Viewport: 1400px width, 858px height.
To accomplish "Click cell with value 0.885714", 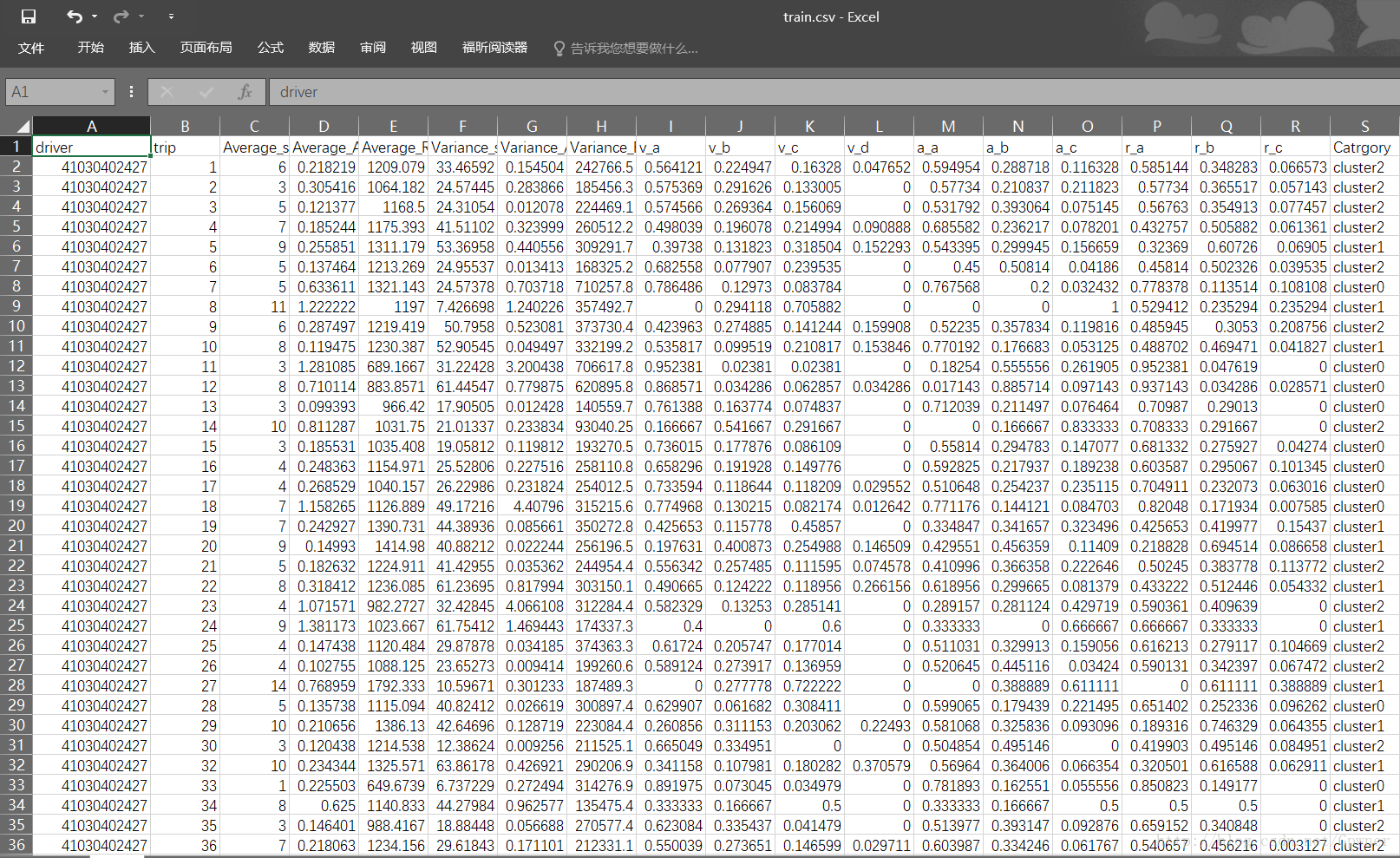I will tap(1017, 386).
